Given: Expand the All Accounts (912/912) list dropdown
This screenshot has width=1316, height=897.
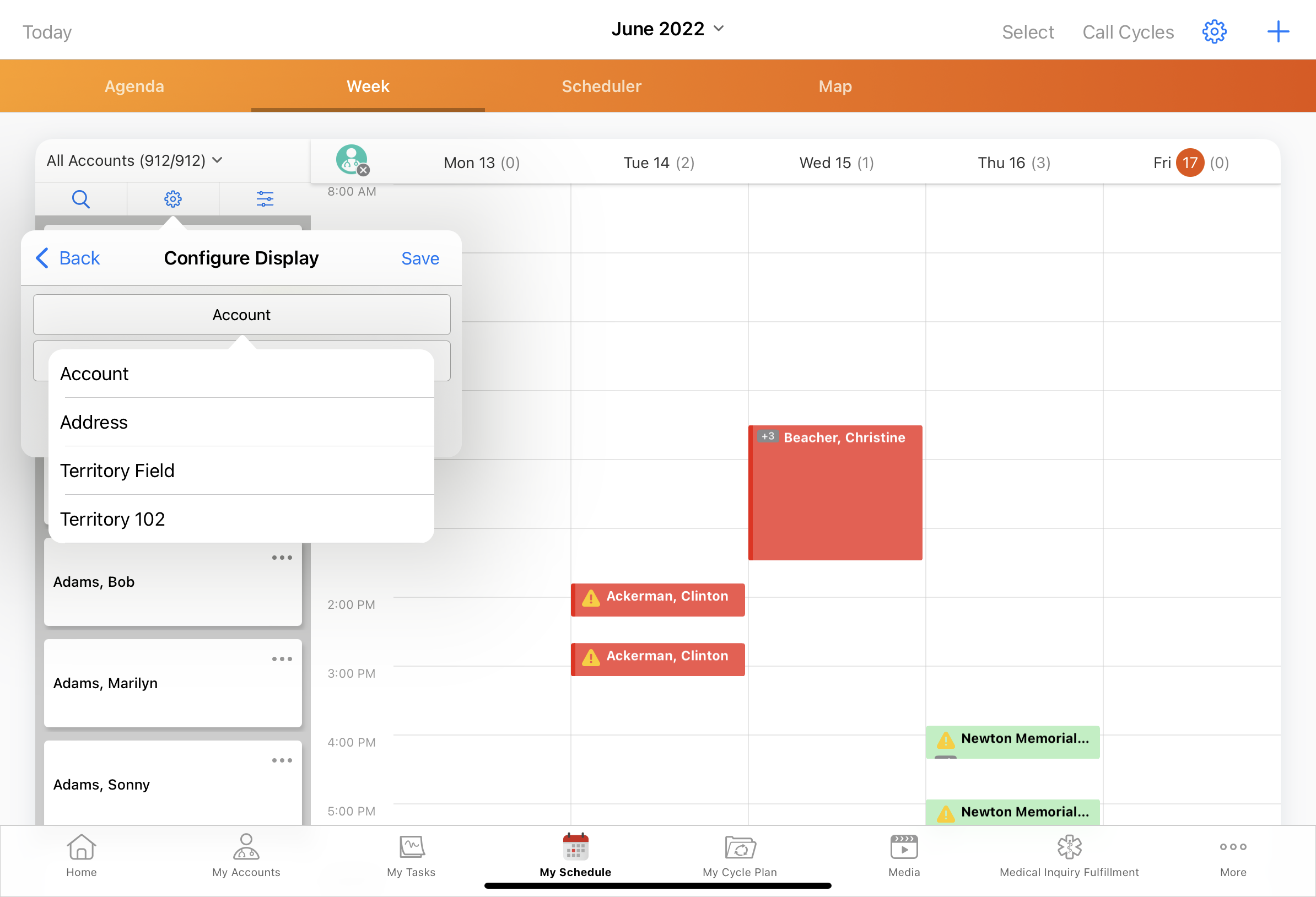Looking at the screenshot, I should click(x=135, y=161).
